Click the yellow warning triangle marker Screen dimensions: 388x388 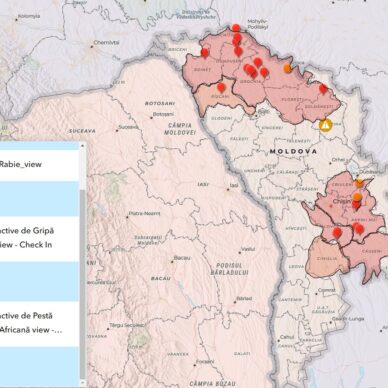325,125
